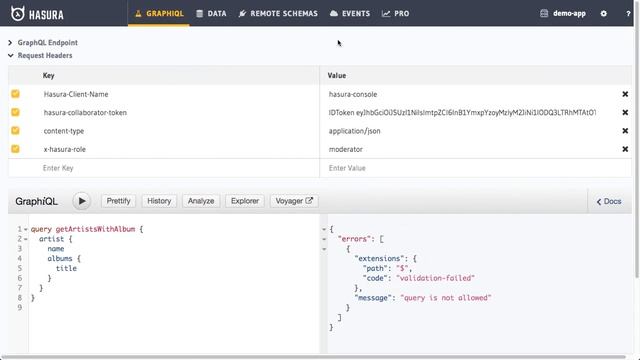Collapse the Request Headers section

tap(40, 56)
